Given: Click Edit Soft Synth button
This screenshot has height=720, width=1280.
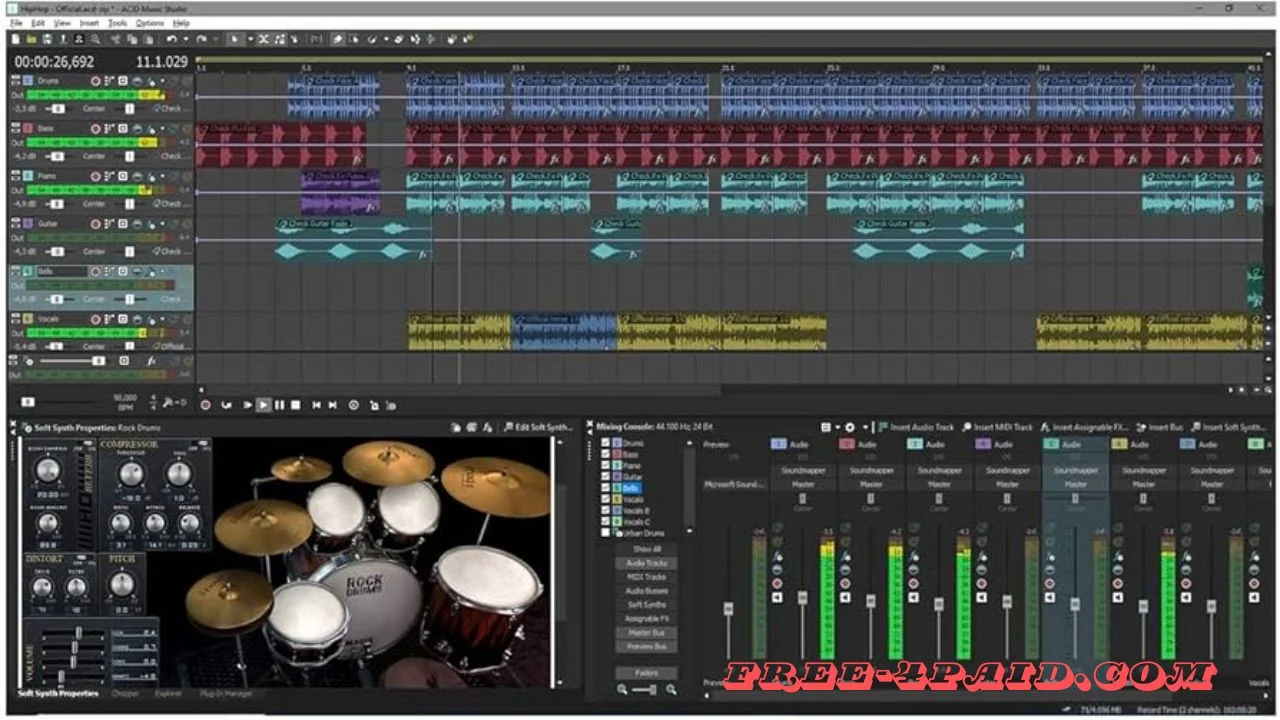Looking at the screenshot, I should 538,428.
